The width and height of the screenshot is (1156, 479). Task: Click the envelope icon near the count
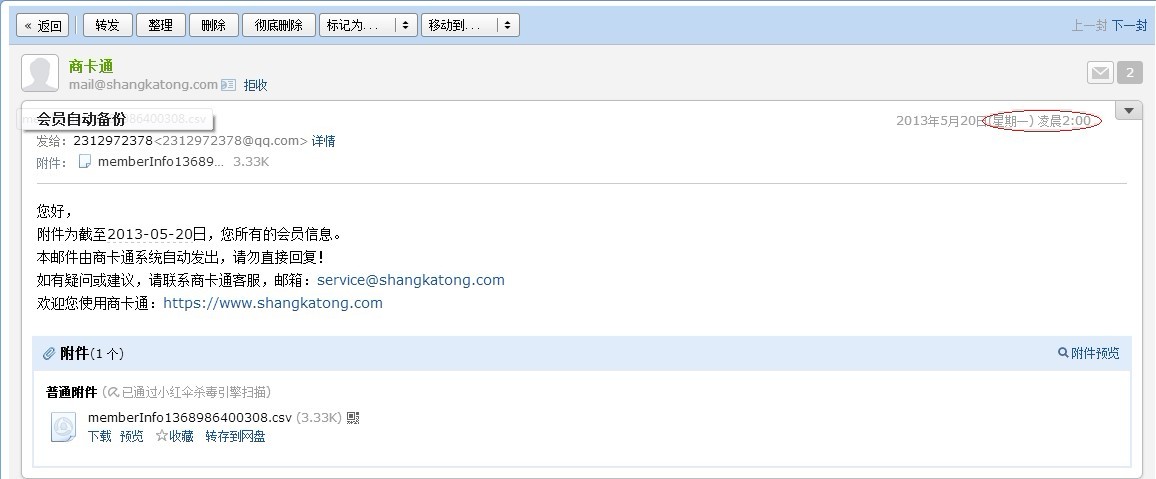[x=1100, y=72]
